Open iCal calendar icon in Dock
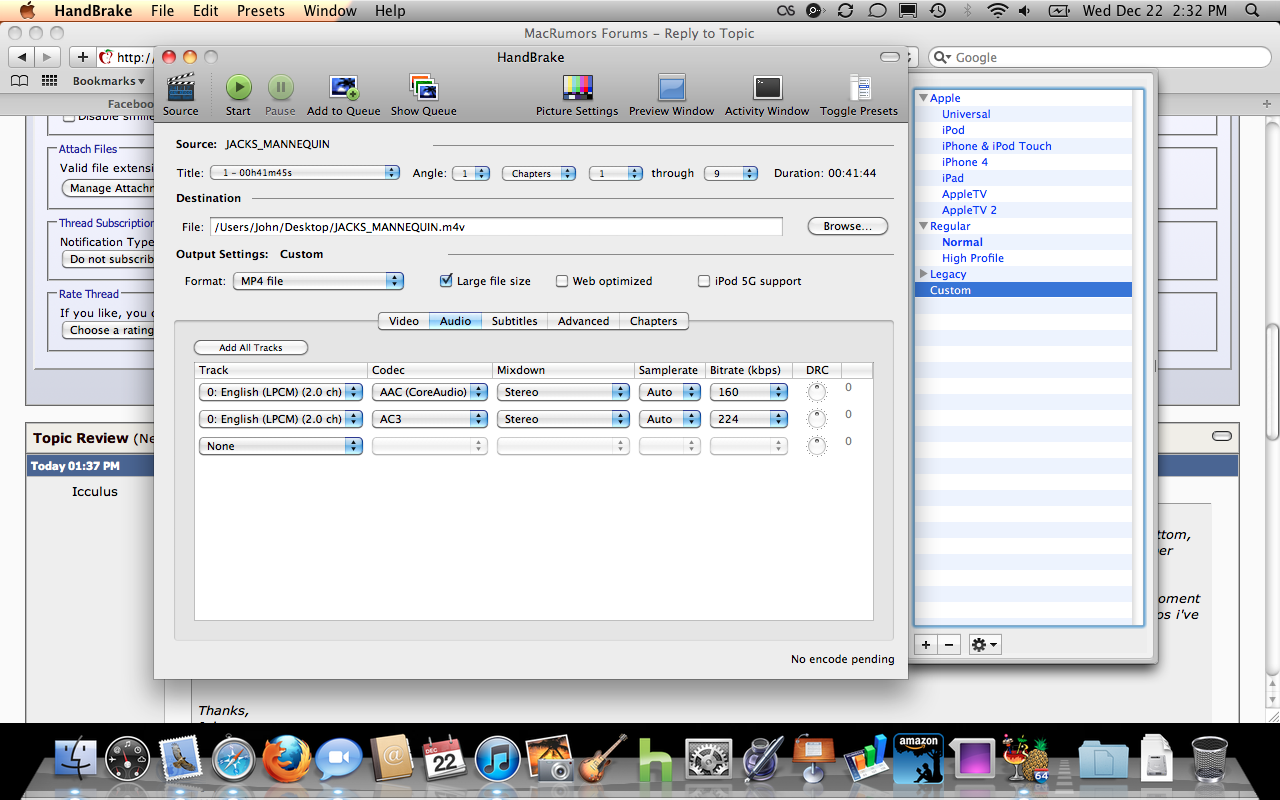Viewport: 1280px width, 800px height. [x=445, y=760]
